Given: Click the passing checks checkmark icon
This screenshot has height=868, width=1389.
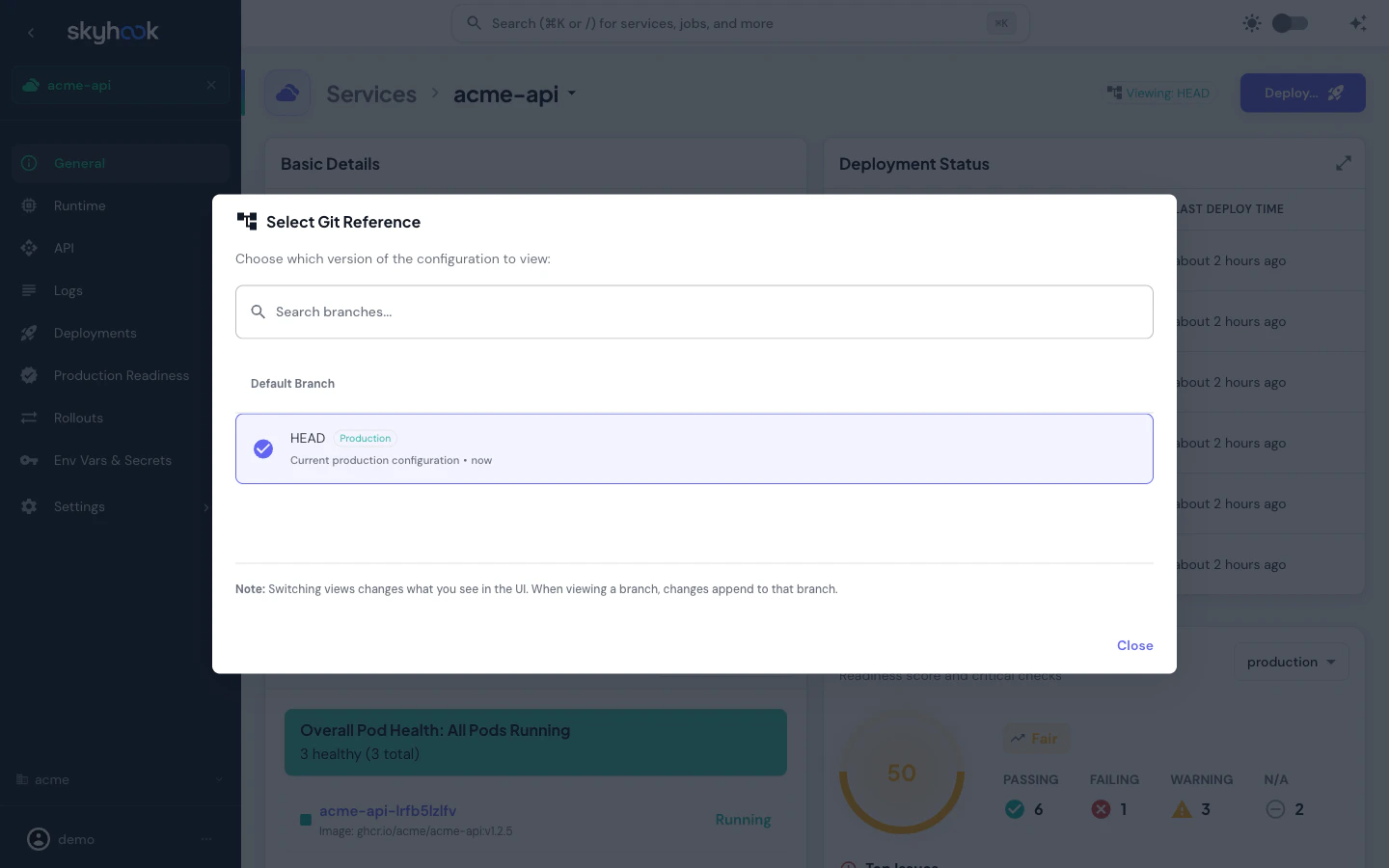Looking at the screenshot, I should tap(1015, 809).
